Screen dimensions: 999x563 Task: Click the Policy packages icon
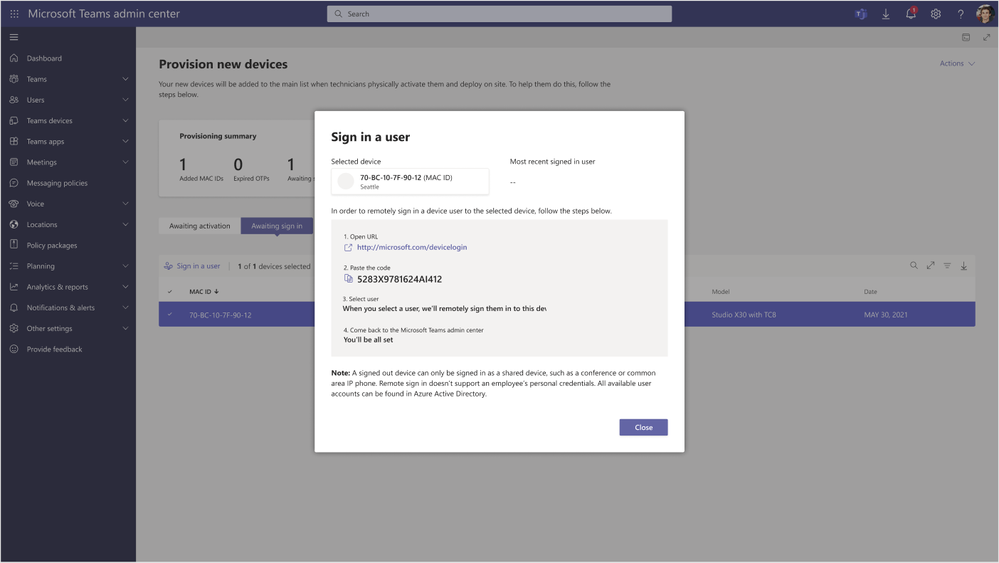[14, 245]
